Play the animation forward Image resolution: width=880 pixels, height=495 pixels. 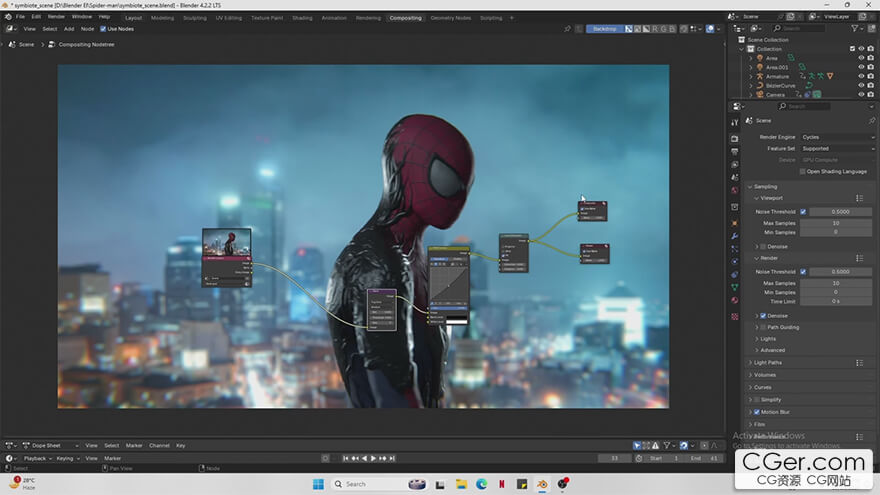(x=373, y=459)
